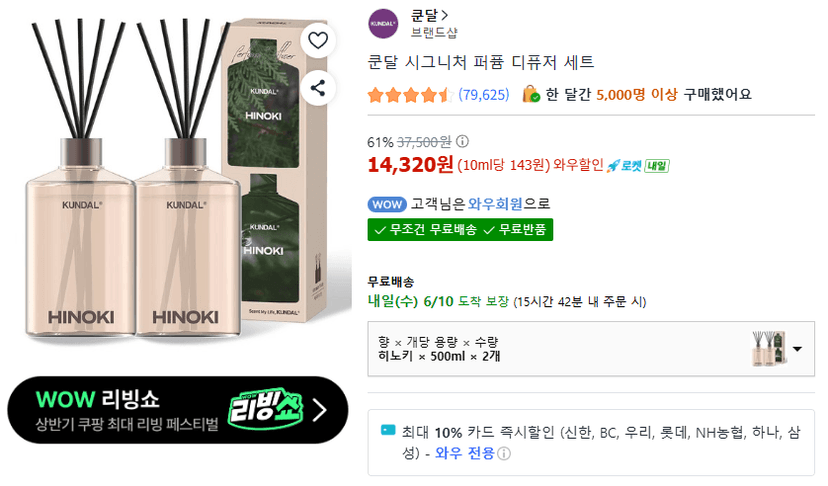Click the share icon on product image
This screenshot has width=828, height=486.
(x=318, y=88)
